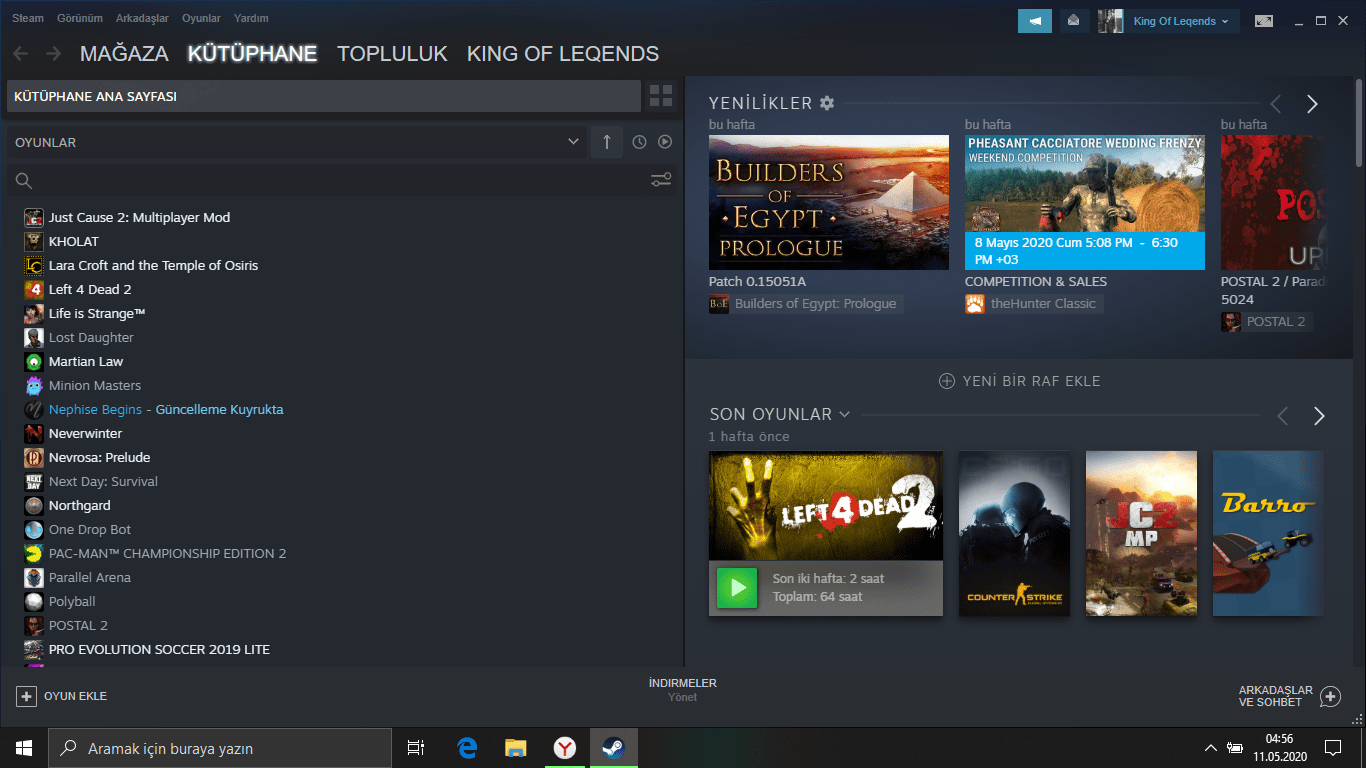1366x768 pixels.
Task: Toggle the ready-to-play filter icon
Action: point(665,142)
